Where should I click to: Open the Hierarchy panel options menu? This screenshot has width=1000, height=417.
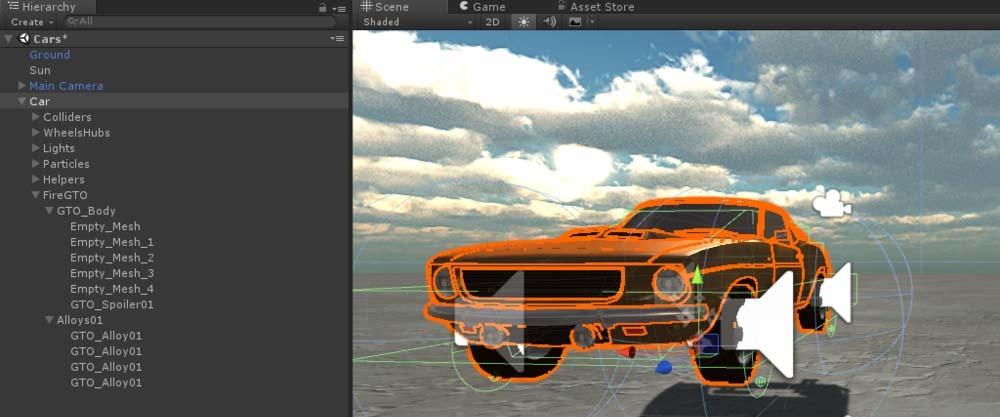339,7
